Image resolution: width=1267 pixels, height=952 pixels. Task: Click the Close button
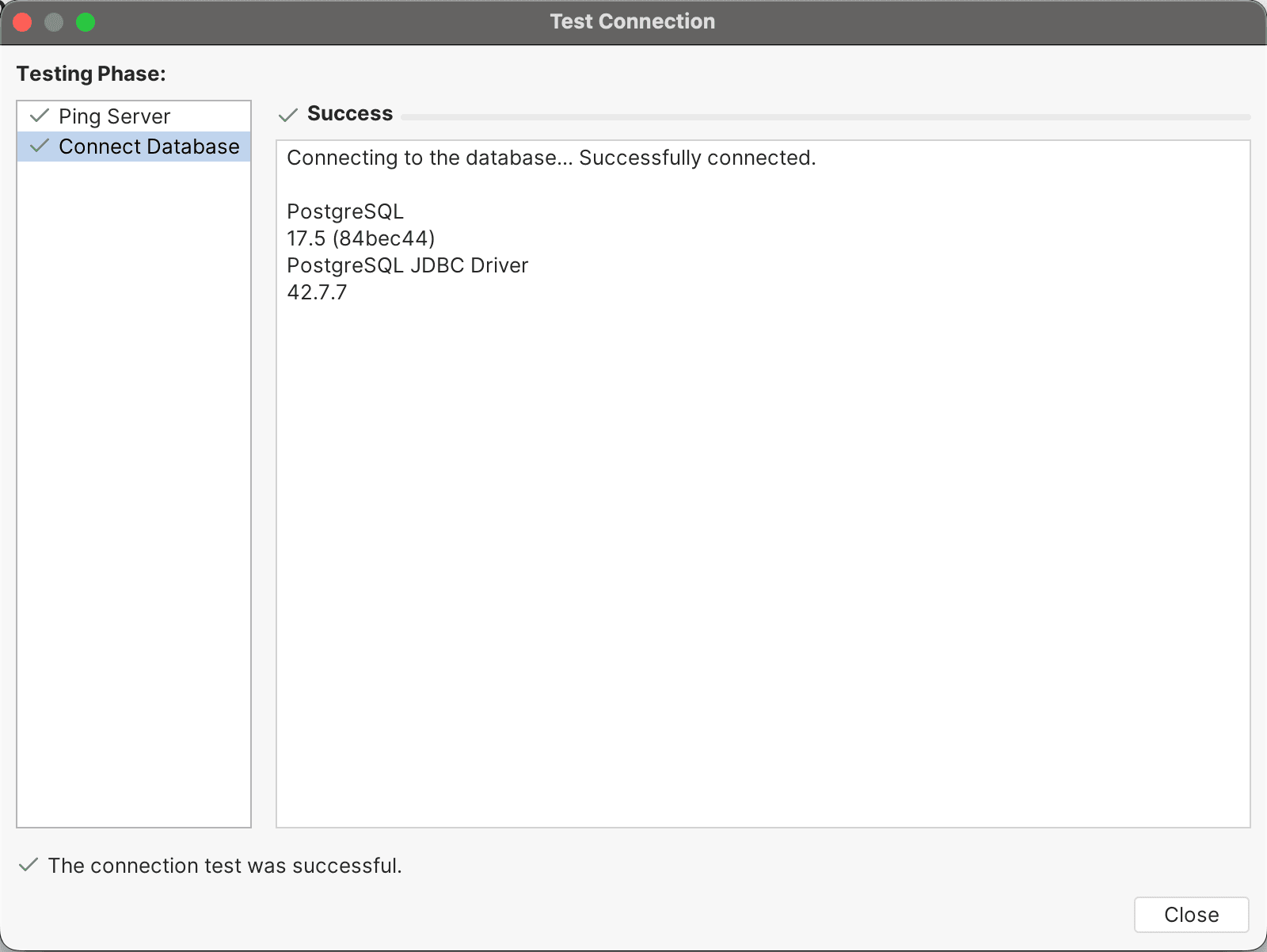(1190, 915)
